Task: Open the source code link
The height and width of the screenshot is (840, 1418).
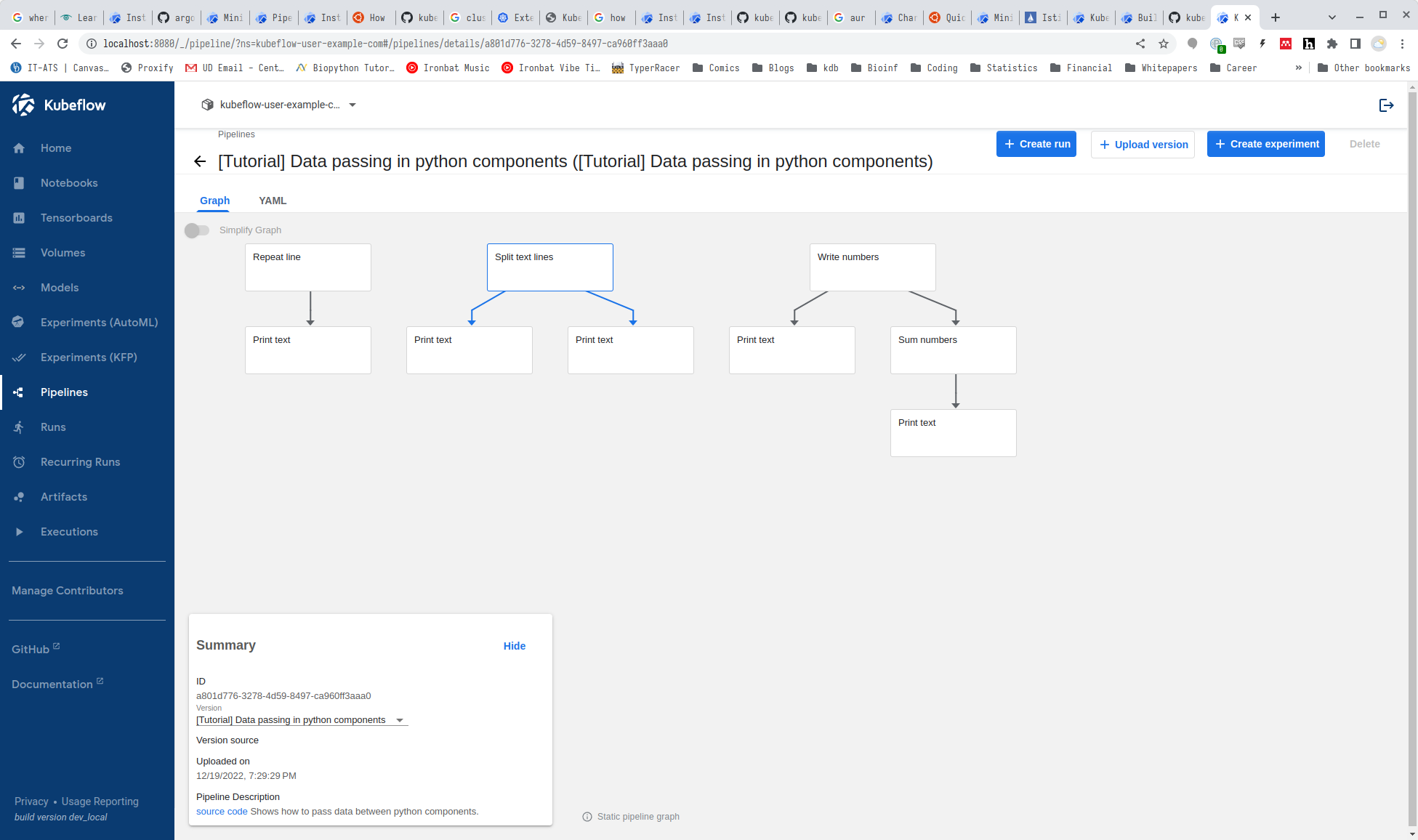Action: pyautogui.click(x=222, y=812)
